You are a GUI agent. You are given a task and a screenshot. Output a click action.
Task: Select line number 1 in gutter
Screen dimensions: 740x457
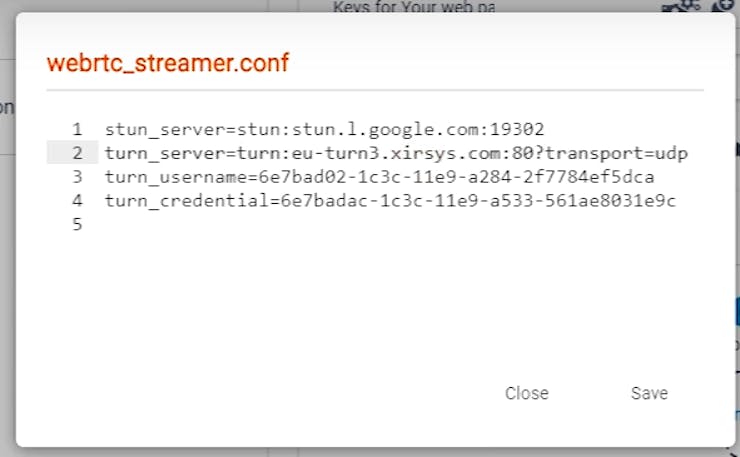[x=77, y=129]
